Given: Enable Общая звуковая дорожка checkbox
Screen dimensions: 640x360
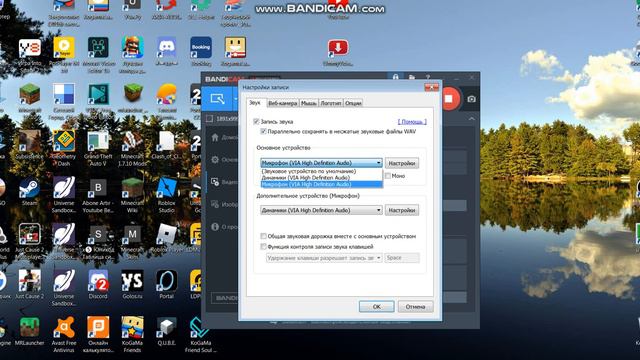Looking at the screenshot, I should coord(263,236).
